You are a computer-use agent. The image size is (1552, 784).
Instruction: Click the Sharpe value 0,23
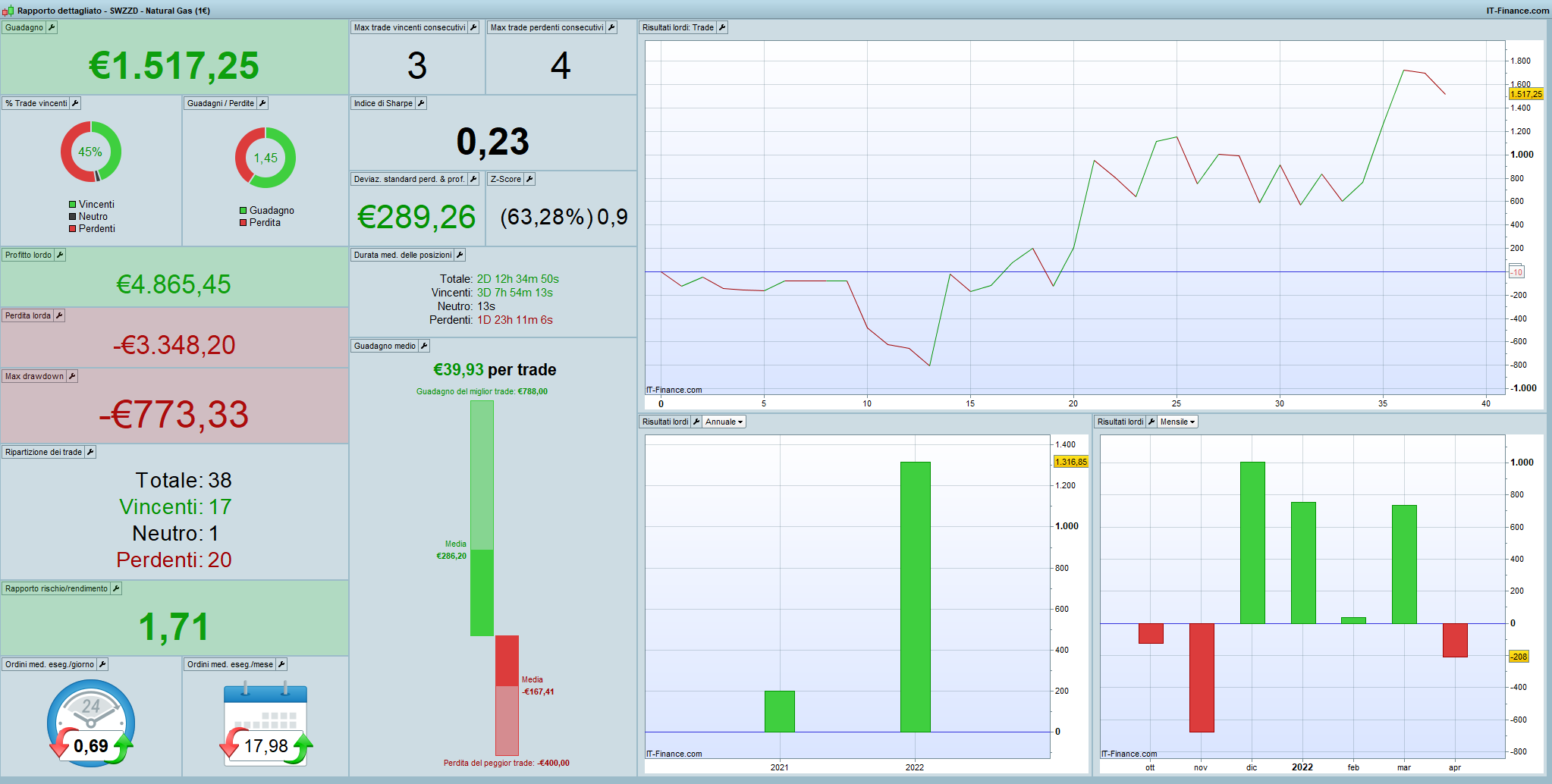point(493,142)
